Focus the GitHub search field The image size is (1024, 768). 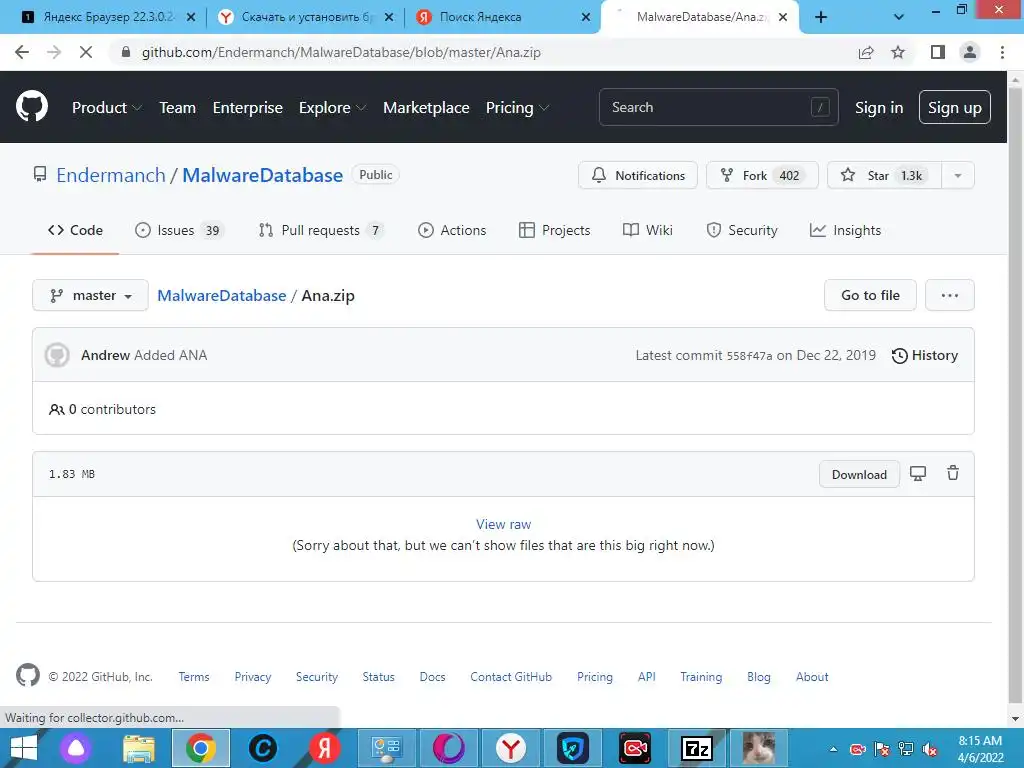[x=718, y=107]
